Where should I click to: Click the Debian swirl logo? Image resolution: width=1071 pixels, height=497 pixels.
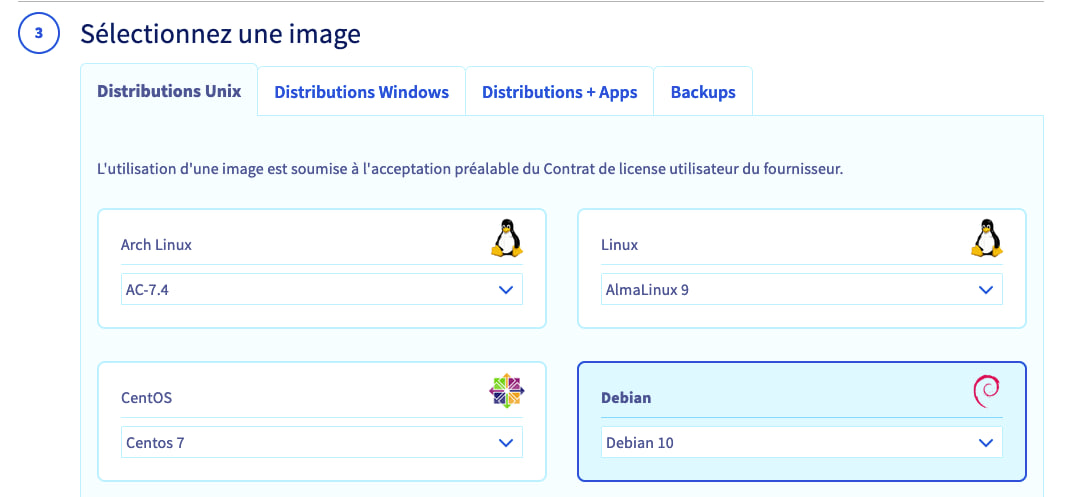coord(986,391)
